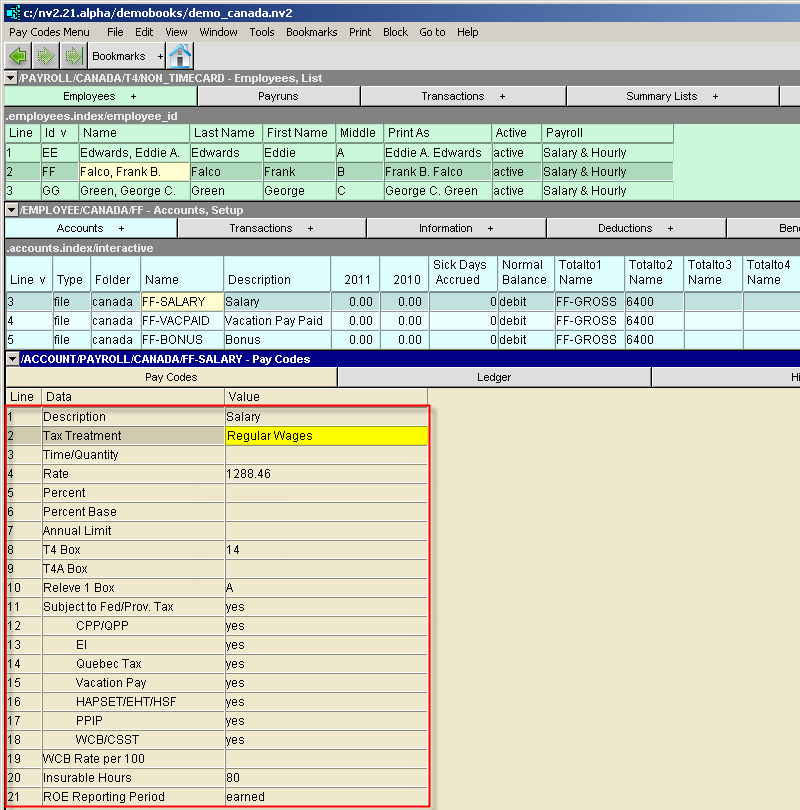This screenshot has width=800, height=810.
Task: Collapse the FF-SALARY Pay Codes panel
Action: [x=11, y=359]
